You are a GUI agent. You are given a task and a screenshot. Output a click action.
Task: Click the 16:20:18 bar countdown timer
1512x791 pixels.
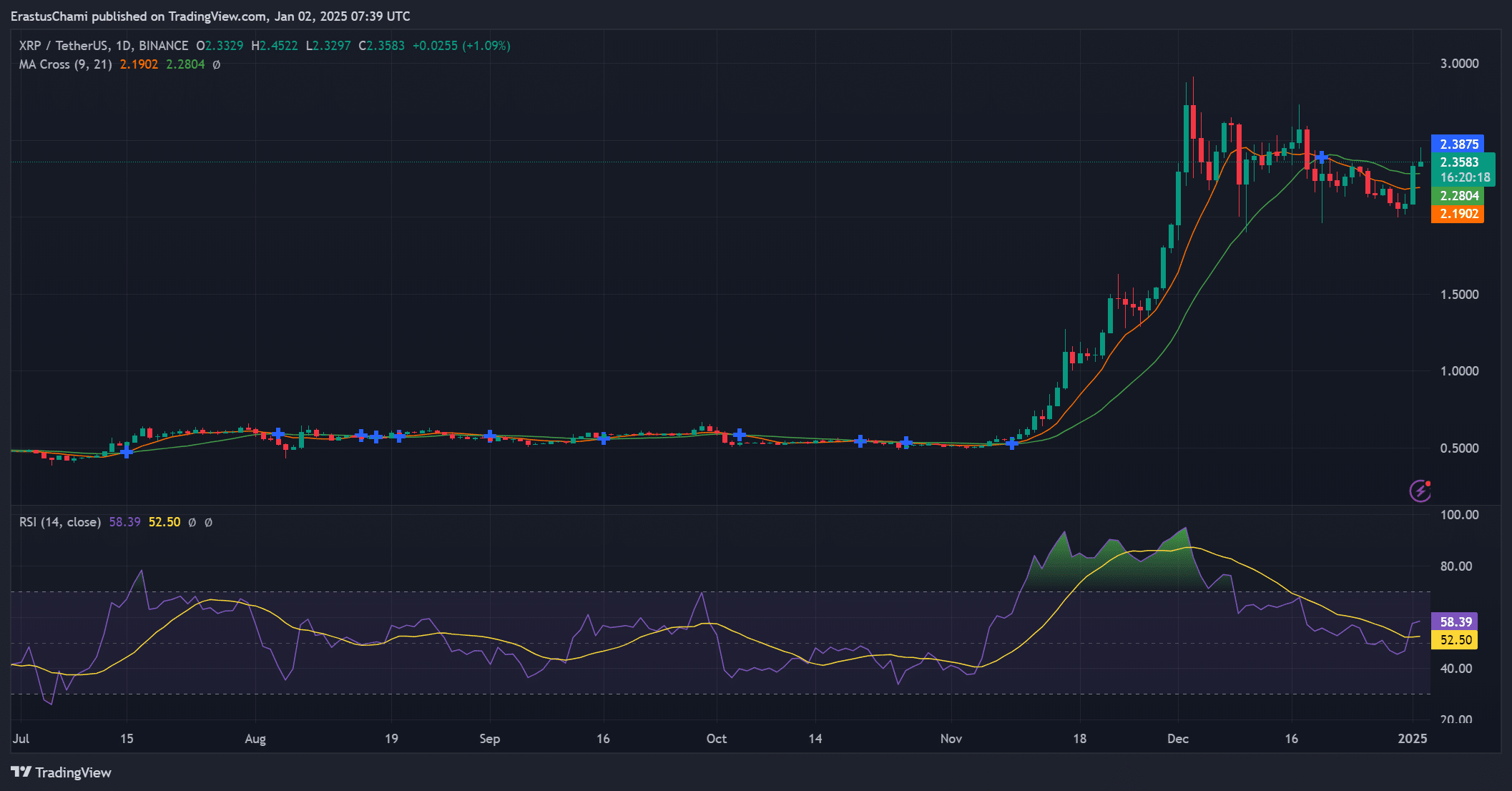pos(1464,177)
